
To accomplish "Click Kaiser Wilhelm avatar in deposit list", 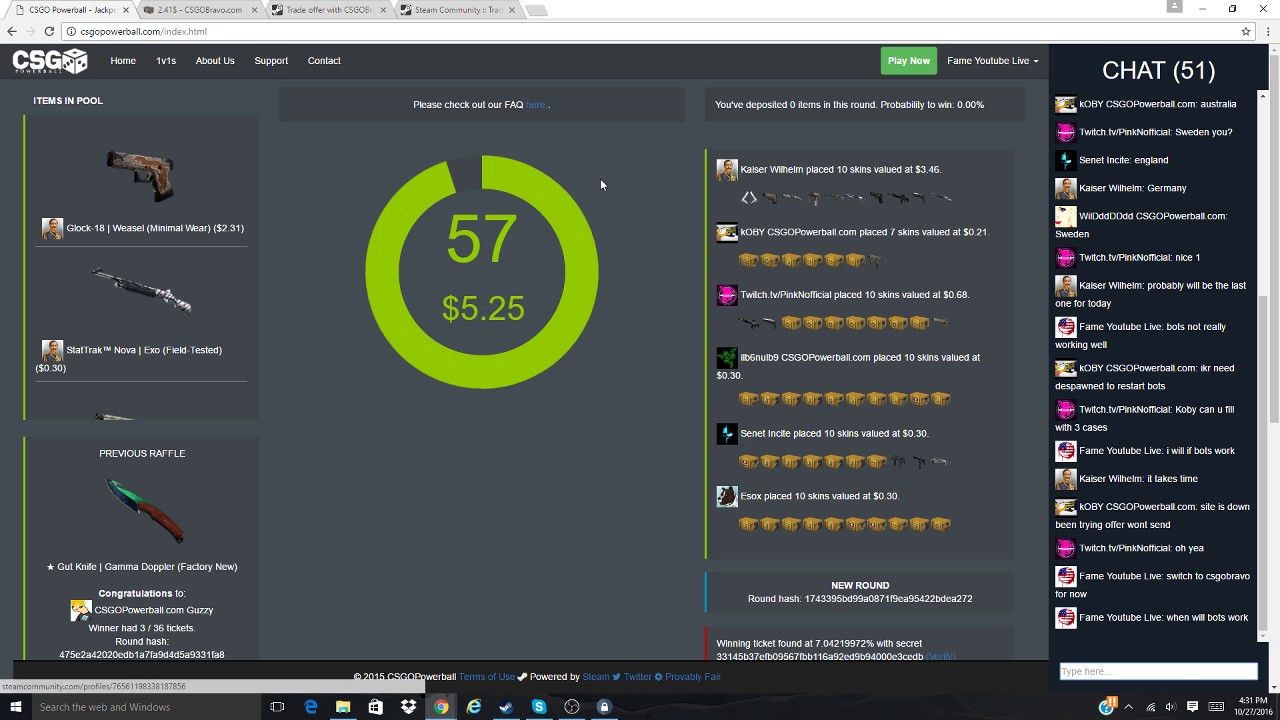I will (x=727, y=170).
